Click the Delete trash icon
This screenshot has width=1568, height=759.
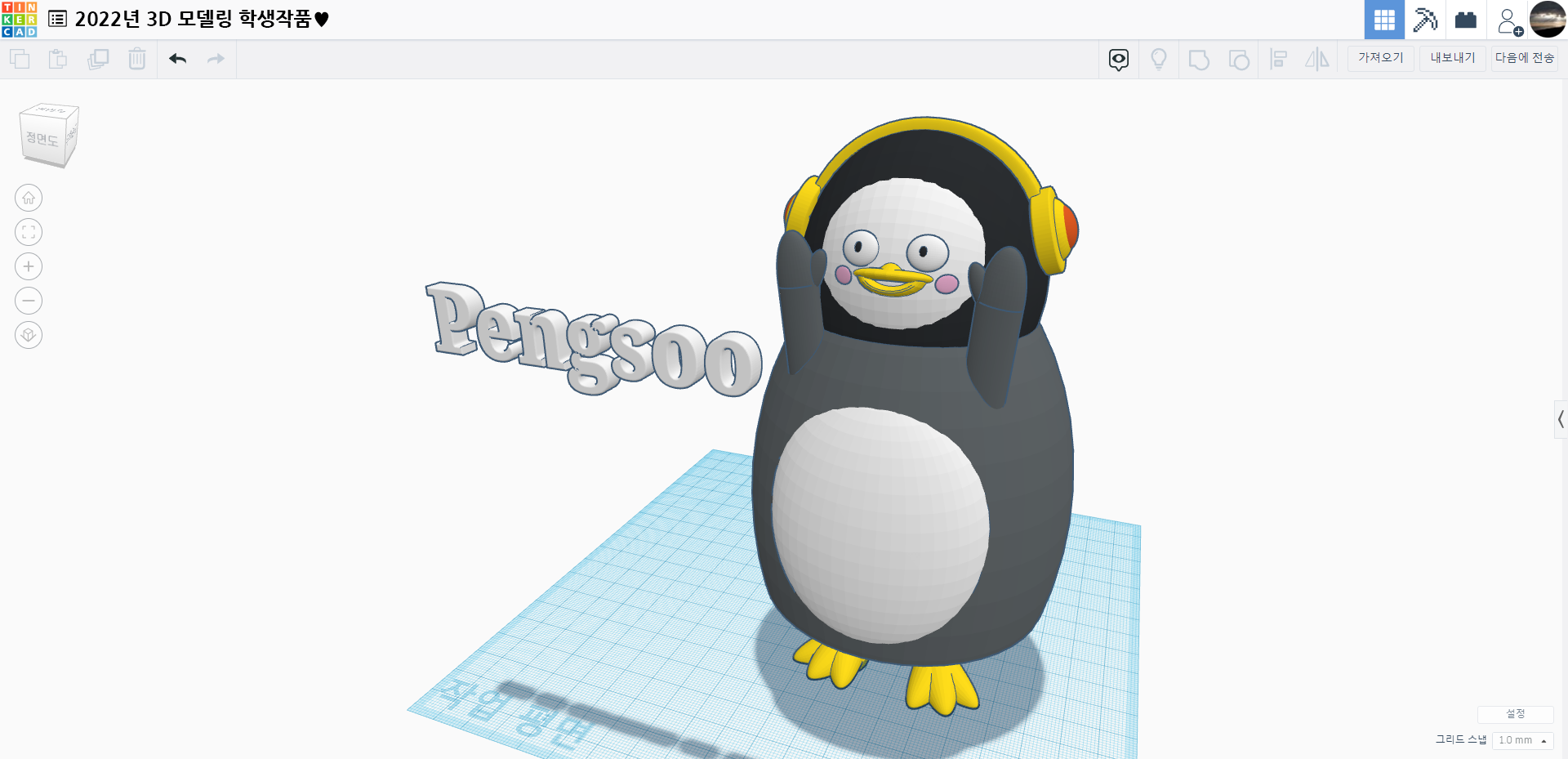pyautogui.click(x=137, y=59)
